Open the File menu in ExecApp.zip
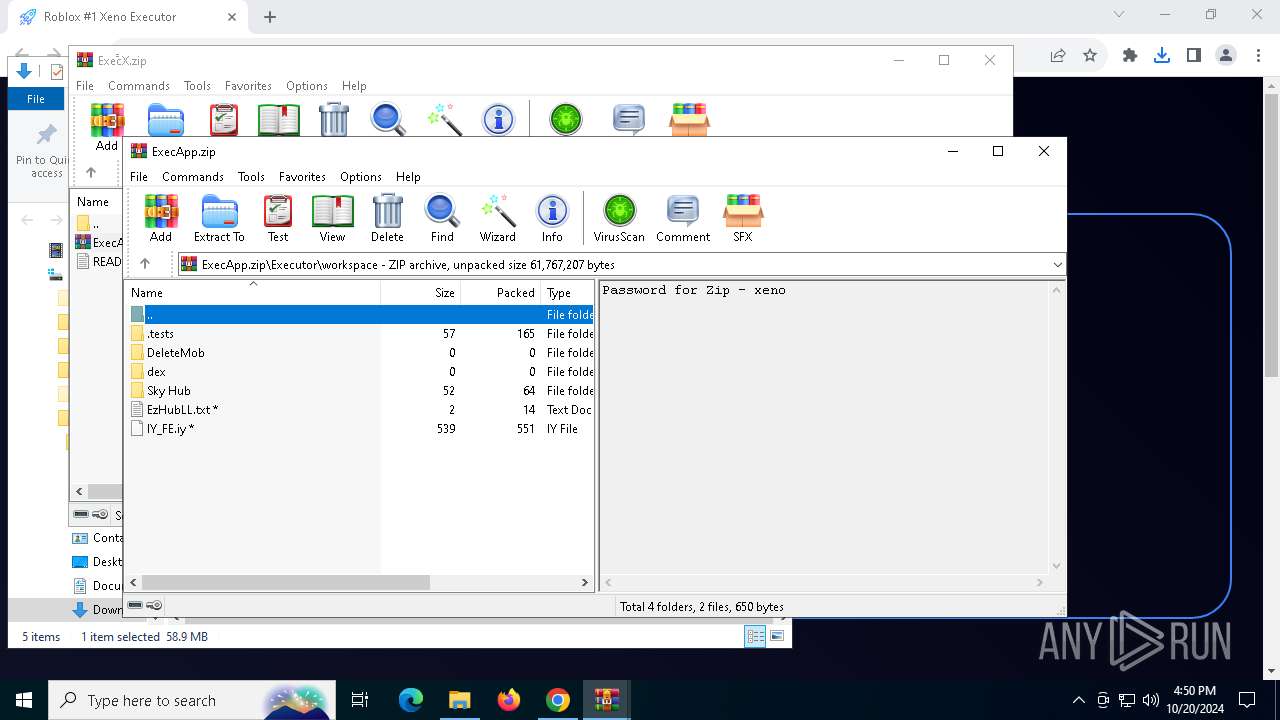The height and width of the screenshot is (720, 1280). (x=139, y=176)
